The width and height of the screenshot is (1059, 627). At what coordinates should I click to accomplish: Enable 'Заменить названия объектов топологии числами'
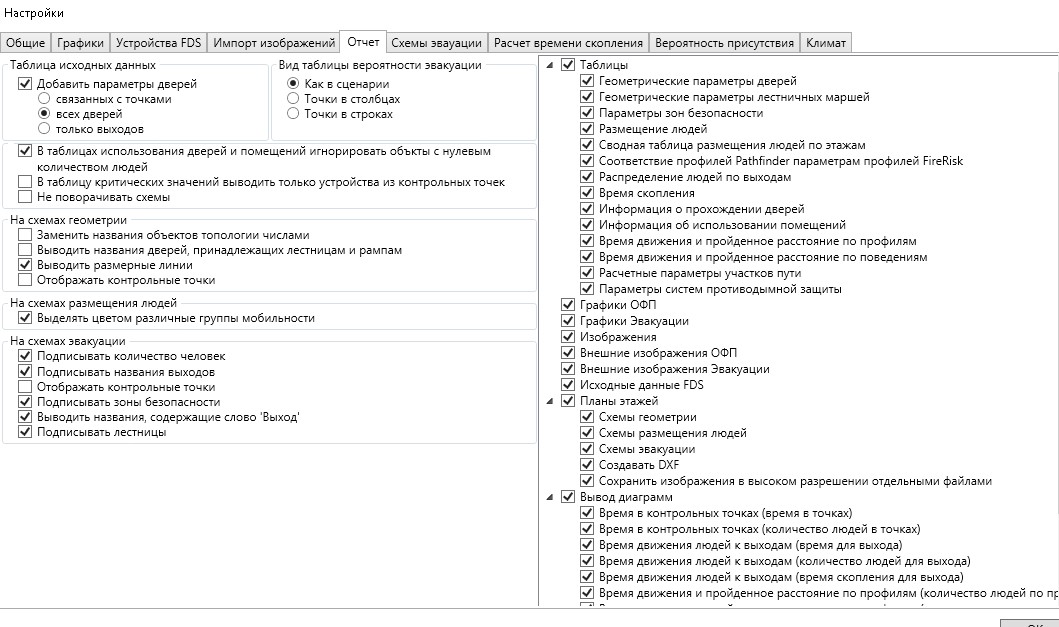pos(25,235)
